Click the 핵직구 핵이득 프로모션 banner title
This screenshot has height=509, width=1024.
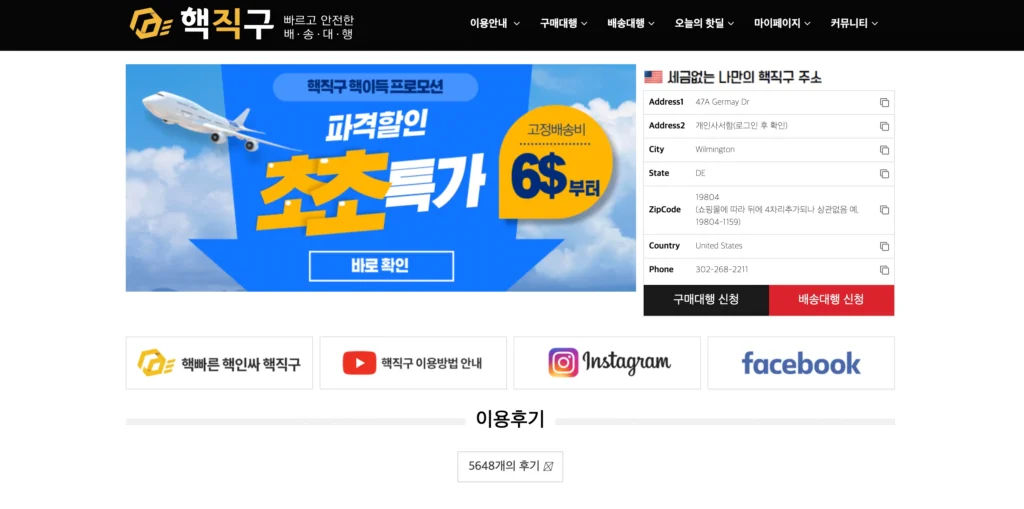coord(376,87)
